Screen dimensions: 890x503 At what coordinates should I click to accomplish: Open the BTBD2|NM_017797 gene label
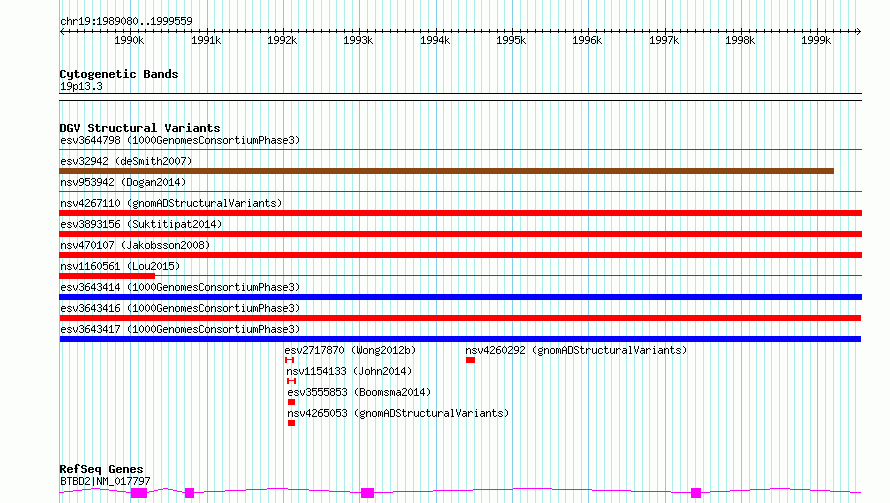[x=105, y=481]
